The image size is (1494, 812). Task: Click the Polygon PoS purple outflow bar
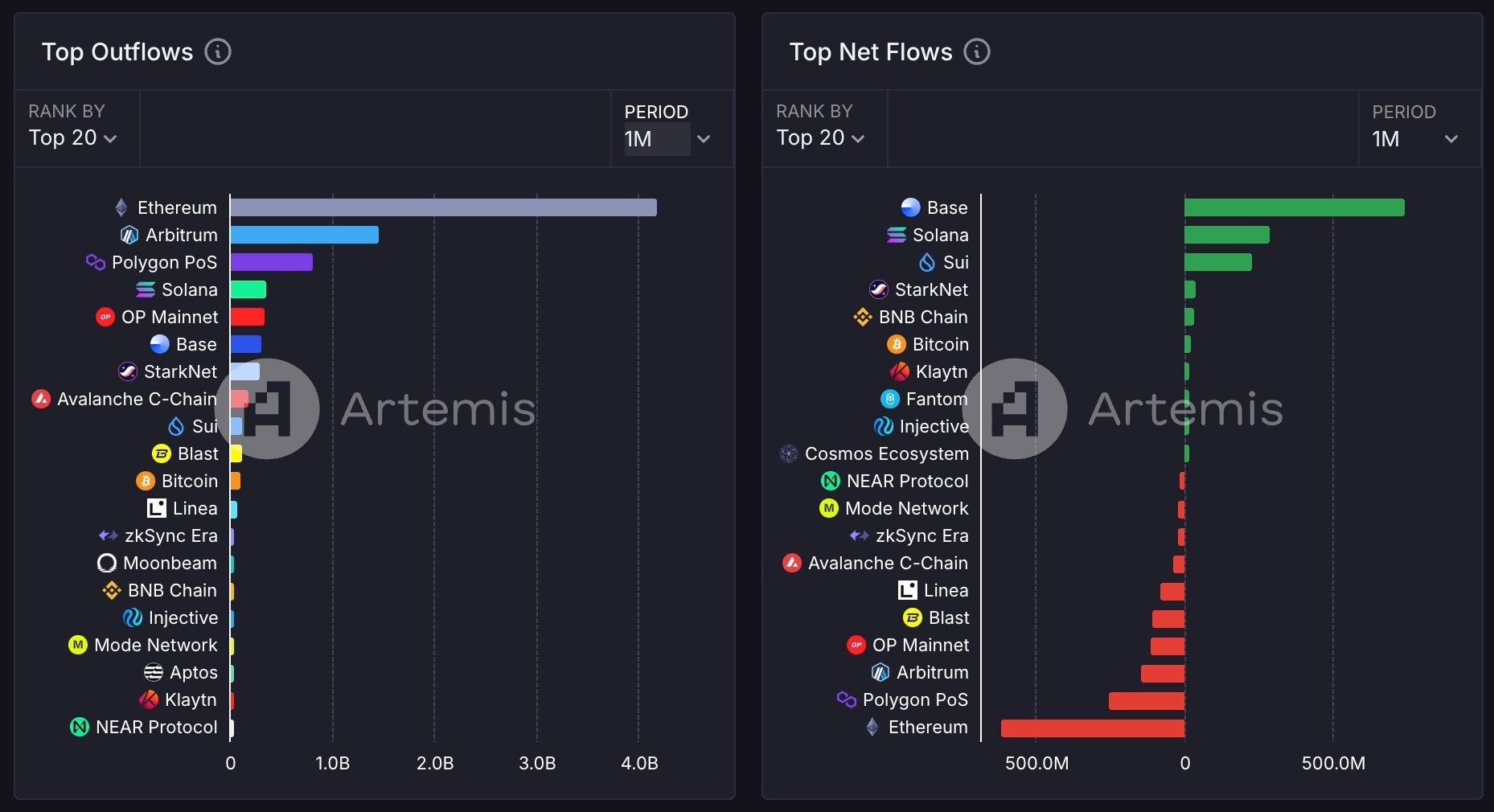(x=271, y=262)
